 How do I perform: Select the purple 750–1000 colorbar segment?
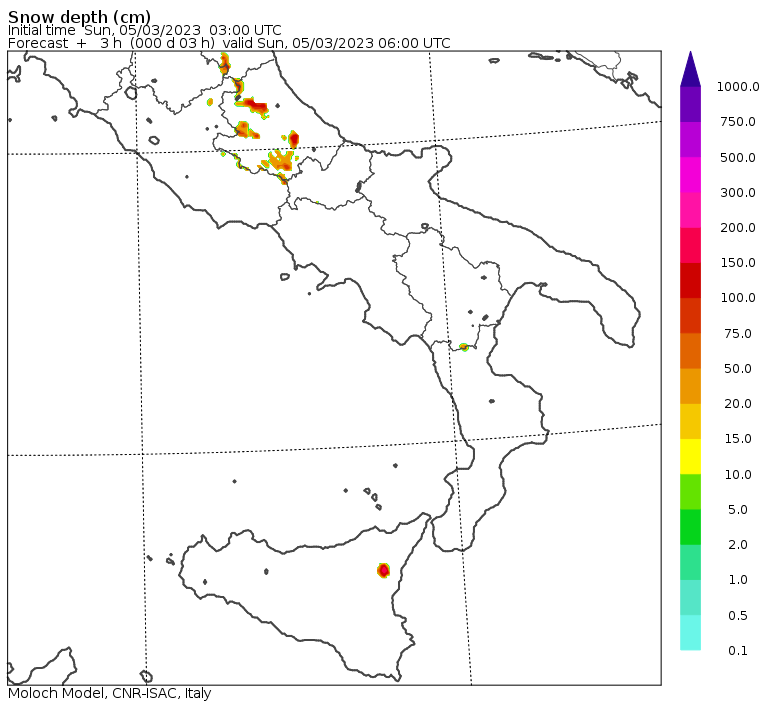tap(690, 104)
